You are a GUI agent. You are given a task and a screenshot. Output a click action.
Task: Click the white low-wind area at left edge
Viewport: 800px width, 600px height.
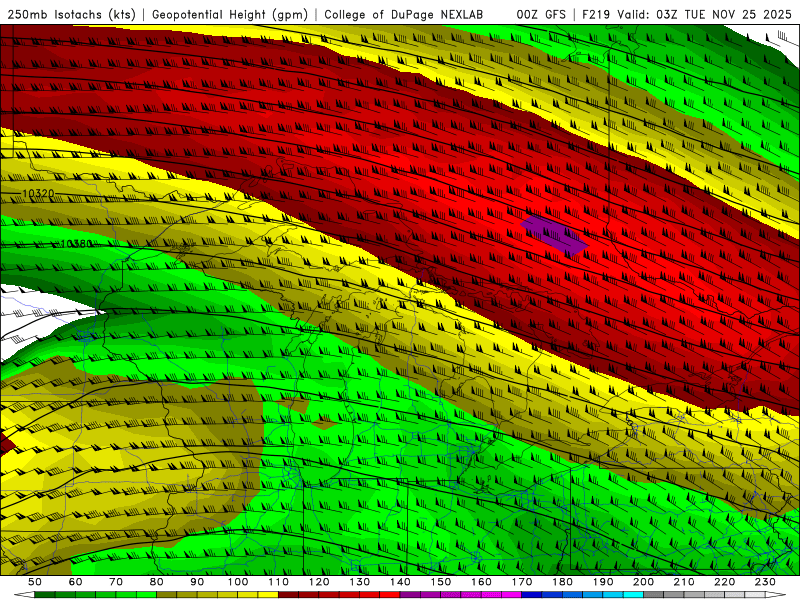tap(36, 316)
